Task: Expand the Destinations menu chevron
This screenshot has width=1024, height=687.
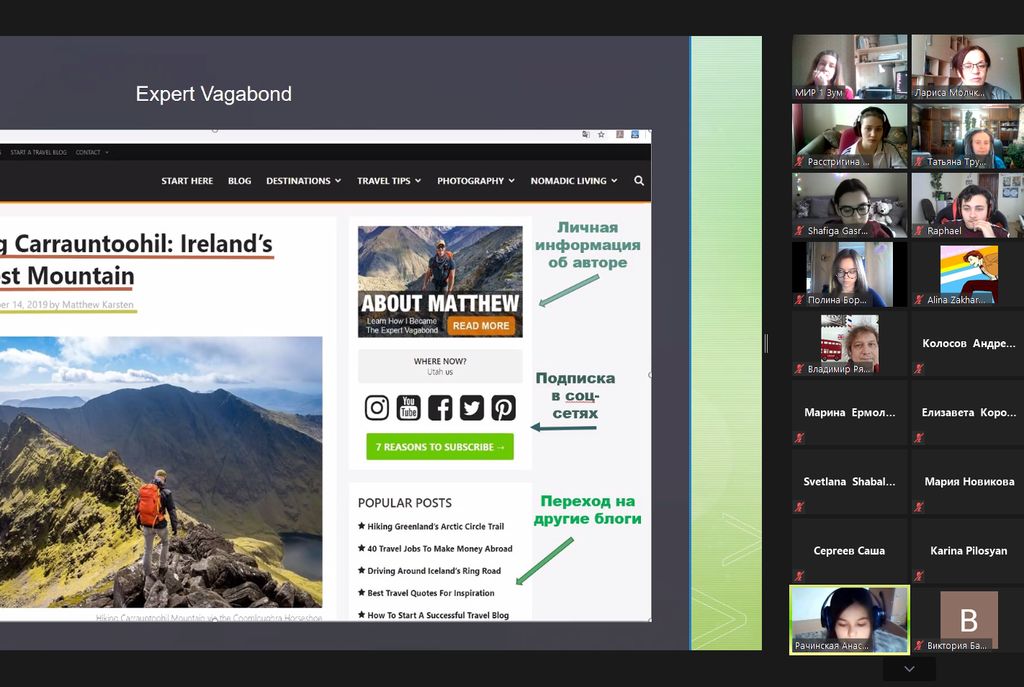Action: pyautogui.click(x=338, y=181)
